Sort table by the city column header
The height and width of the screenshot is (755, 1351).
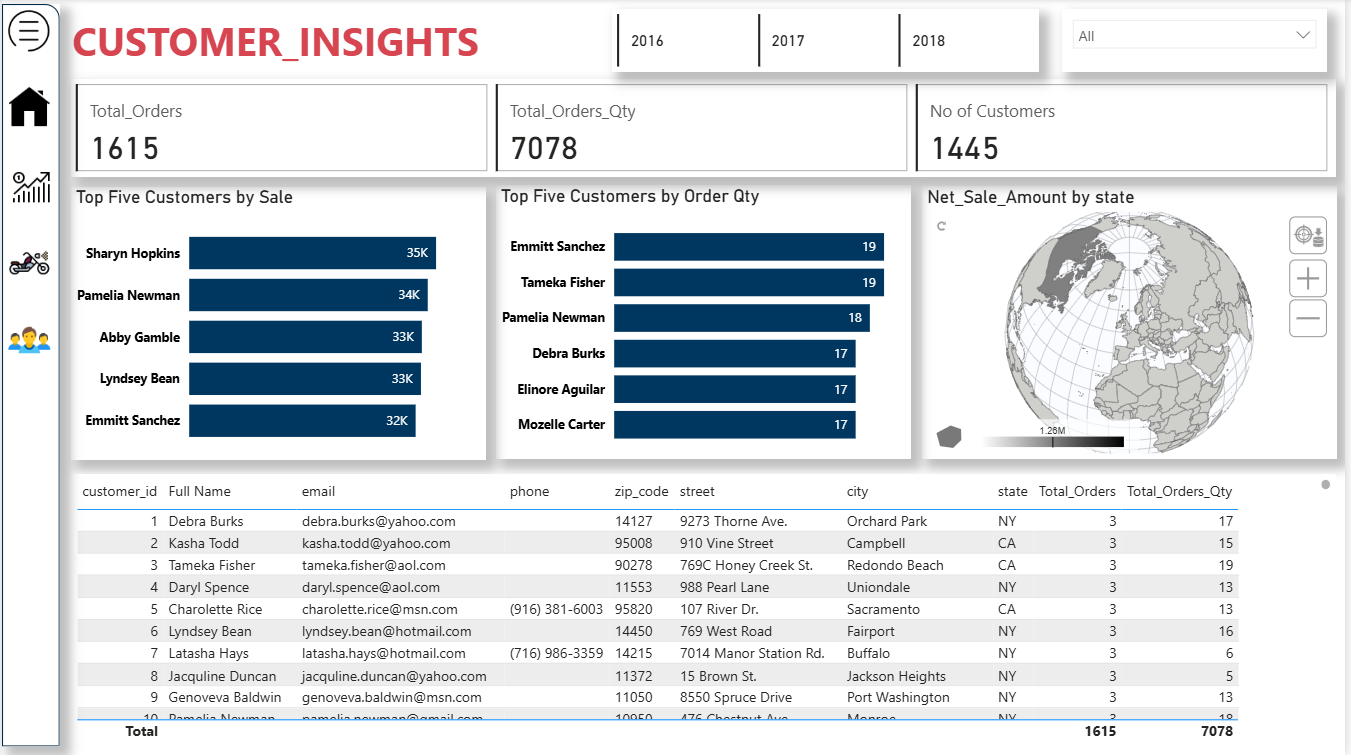pyautogui.click(x=857, y=491)
